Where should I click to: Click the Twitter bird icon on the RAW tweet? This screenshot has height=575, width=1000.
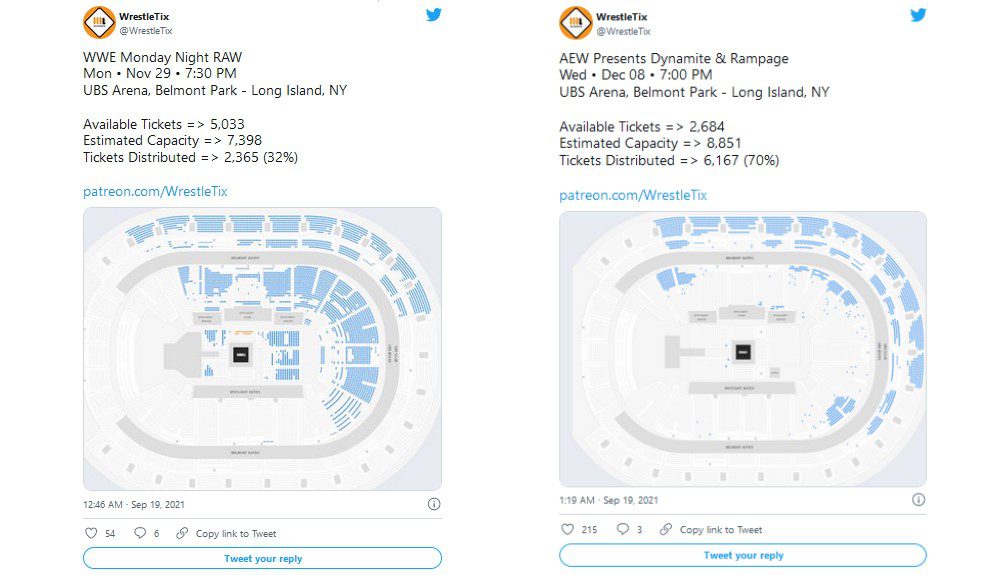coord(434,15)
